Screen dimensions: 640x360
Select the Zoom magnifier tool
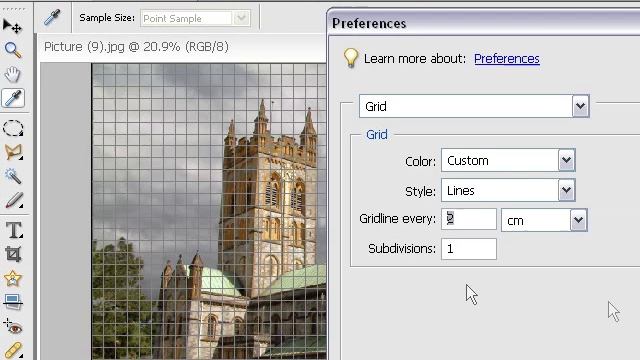[x=13, y=50]
